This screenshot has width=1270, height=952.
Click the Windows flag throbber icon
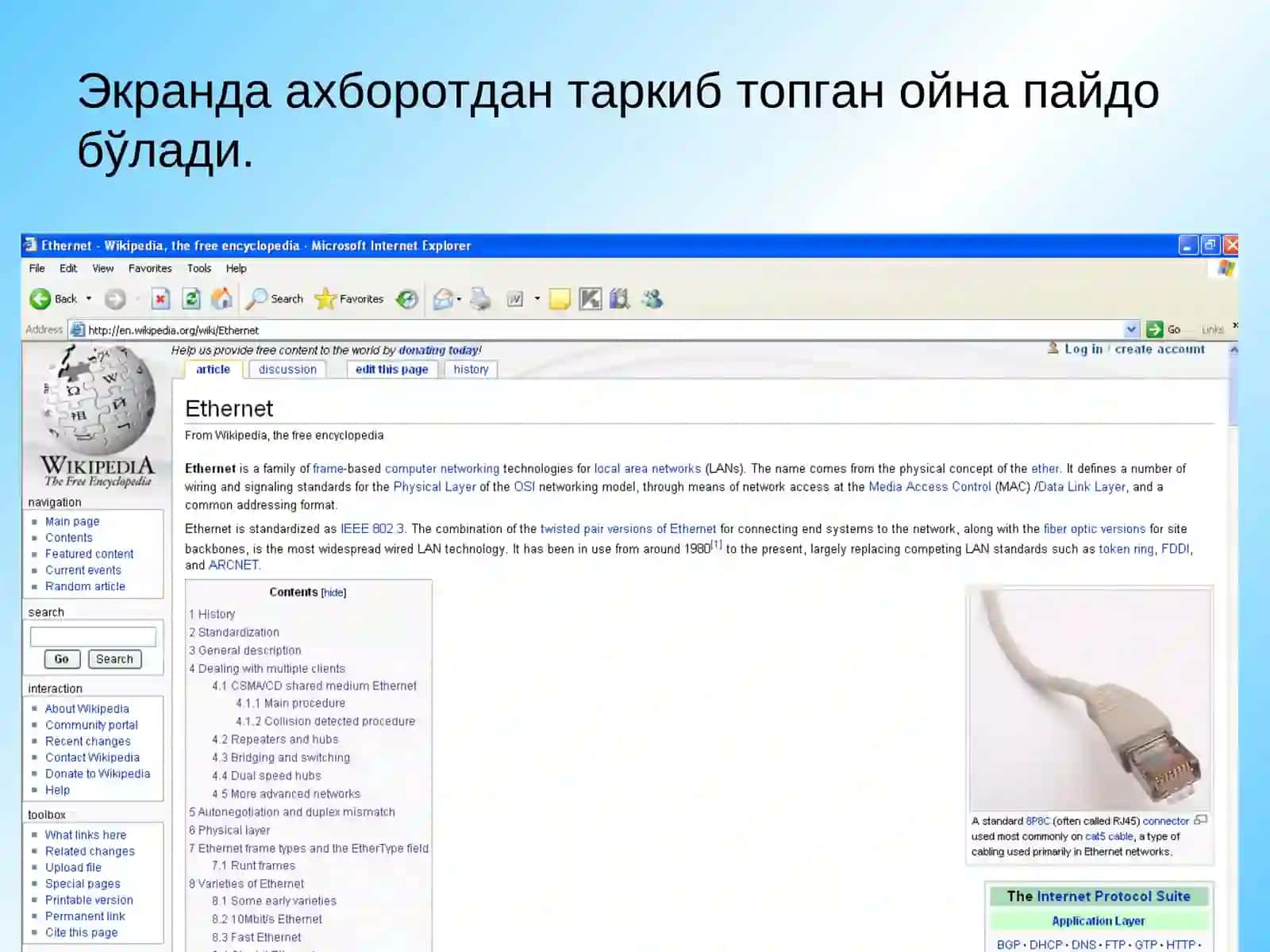pos(1226,269)
